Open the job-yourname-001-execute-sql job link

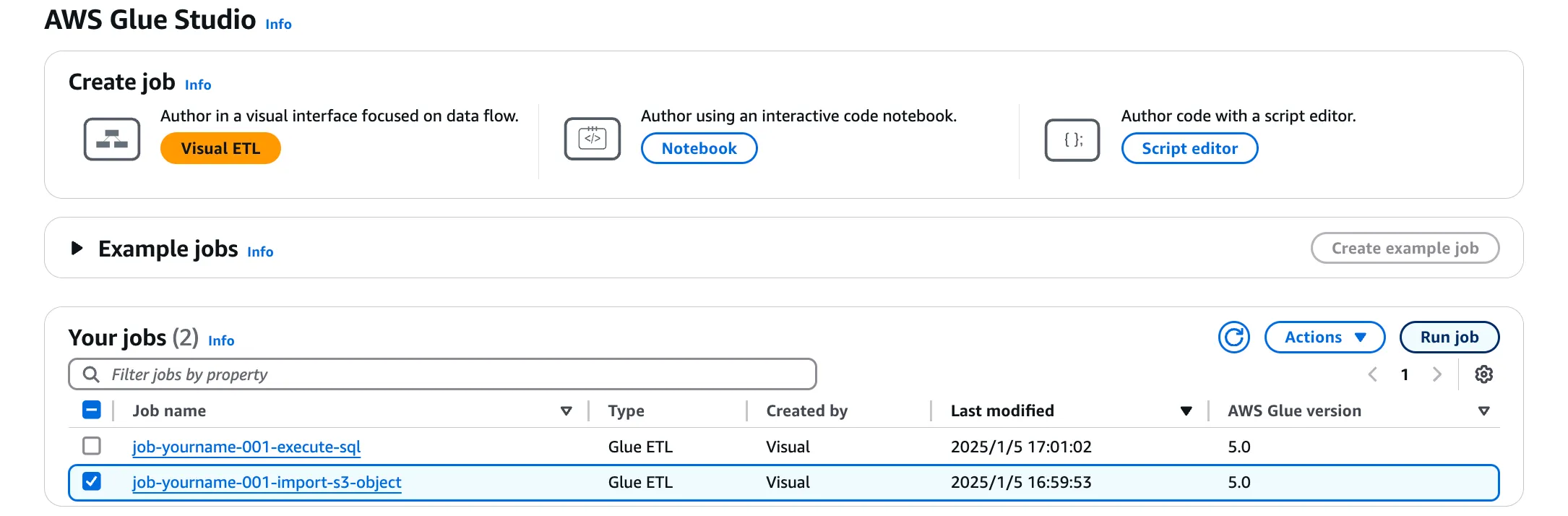(x=246, y=447)
